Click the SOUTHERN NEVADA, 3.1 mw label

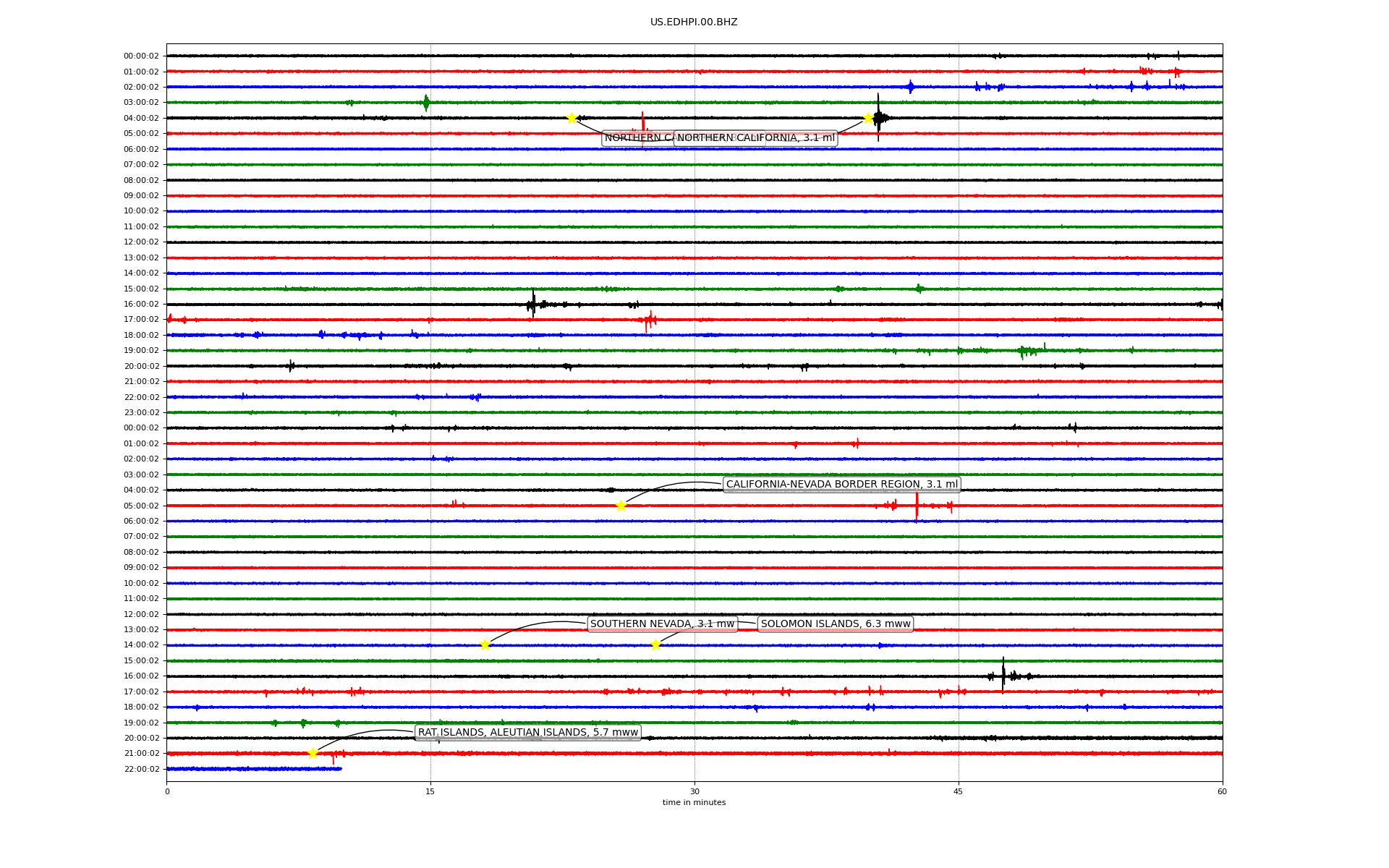coord(662,624)
